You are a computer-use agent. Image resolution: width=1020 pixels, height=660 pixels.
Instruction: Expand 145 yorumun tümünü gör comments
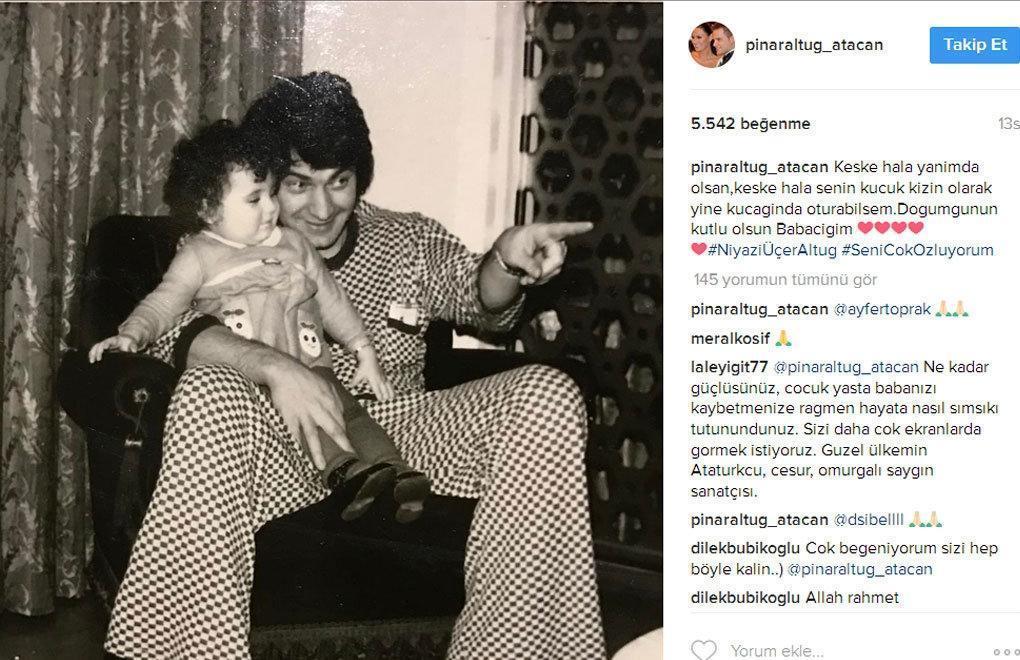click(x=785, y=280)
